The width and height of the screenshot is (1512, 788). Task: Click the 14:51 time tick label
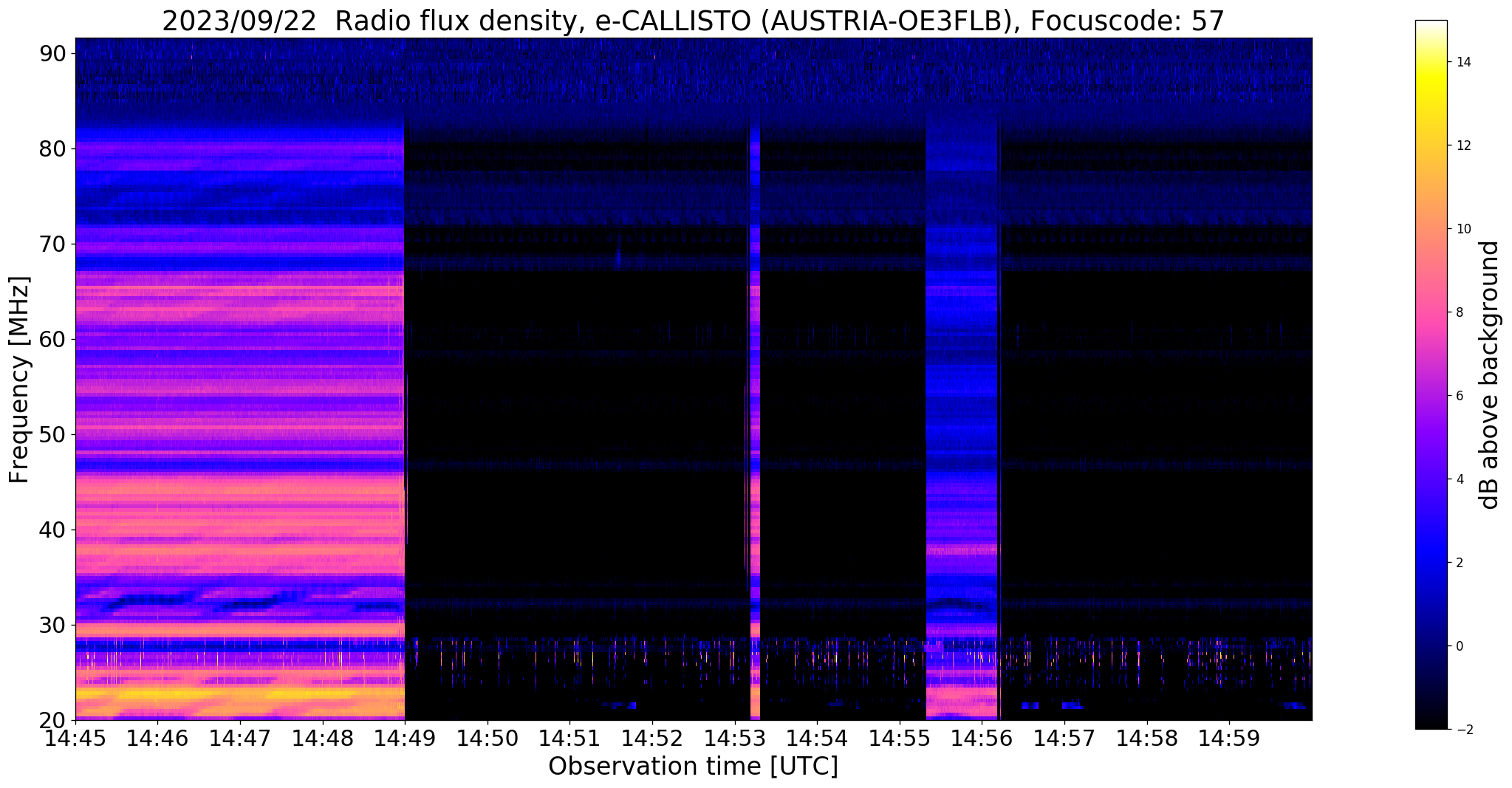pos(569,738)
